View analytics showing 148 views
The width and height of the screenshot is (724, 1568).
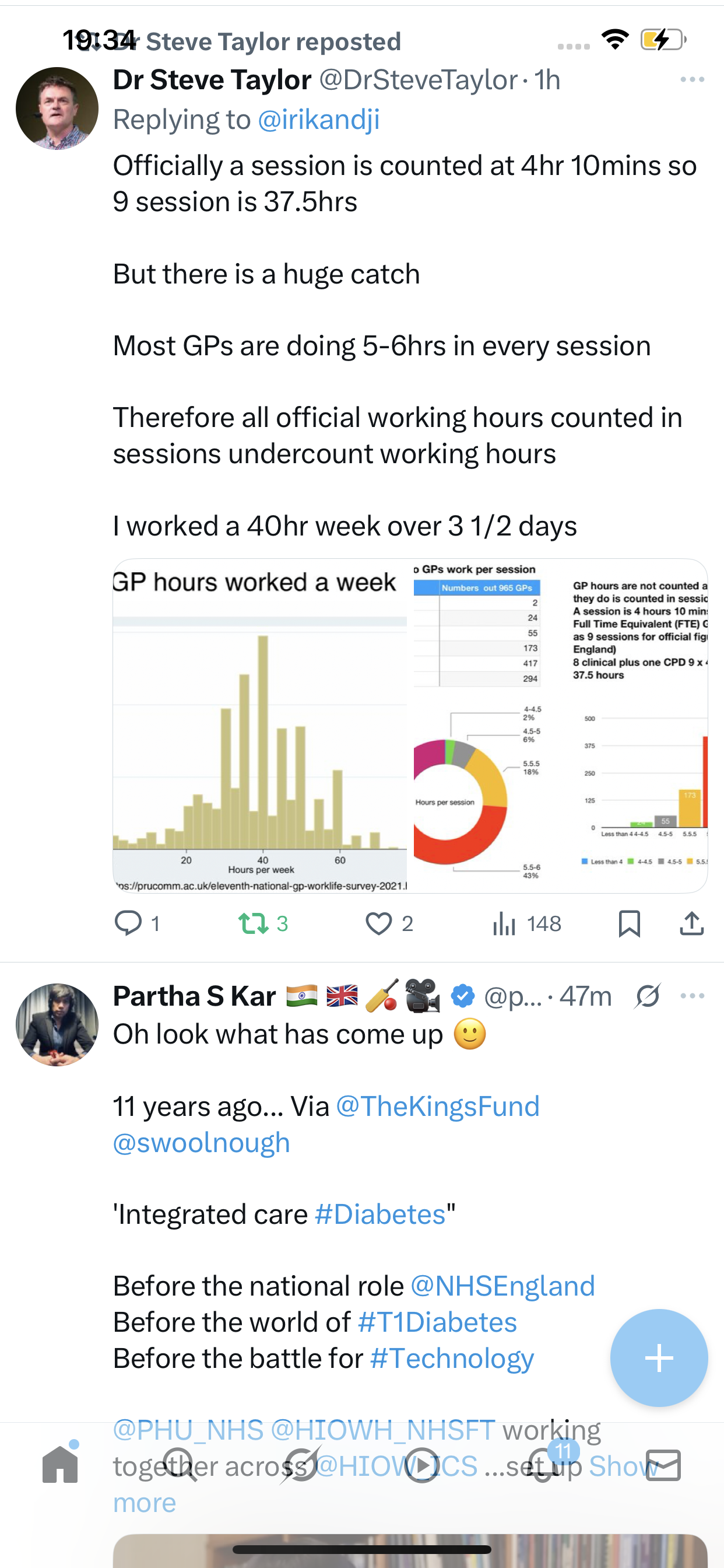[527, 923]
